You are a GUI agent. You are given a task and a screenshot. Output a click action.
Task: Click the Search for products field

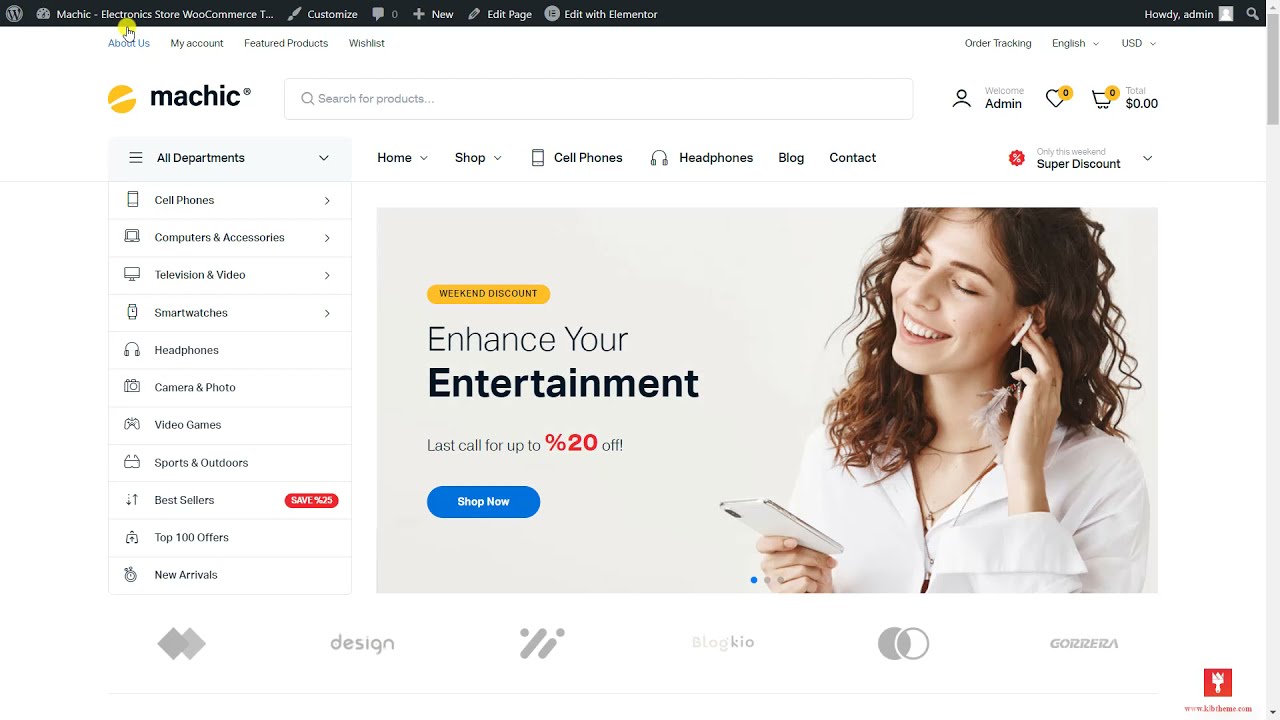click(598, 99)
